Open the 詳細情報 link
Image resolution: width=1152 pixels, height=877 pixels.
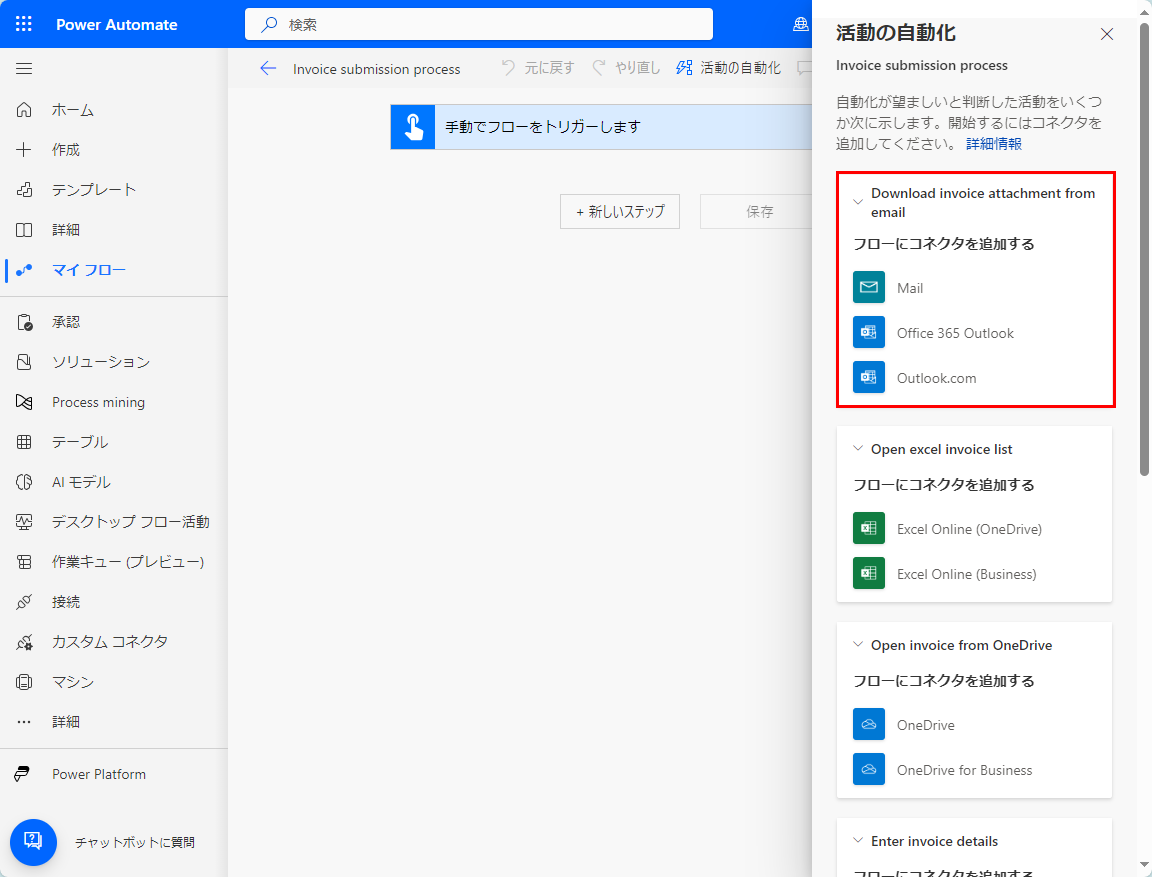(x=993, y=143)
